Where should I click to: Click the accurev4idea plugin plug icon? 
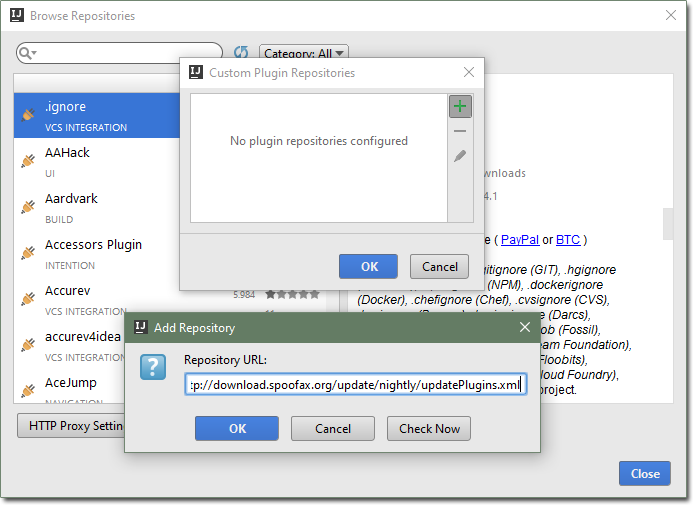(28, 345)
